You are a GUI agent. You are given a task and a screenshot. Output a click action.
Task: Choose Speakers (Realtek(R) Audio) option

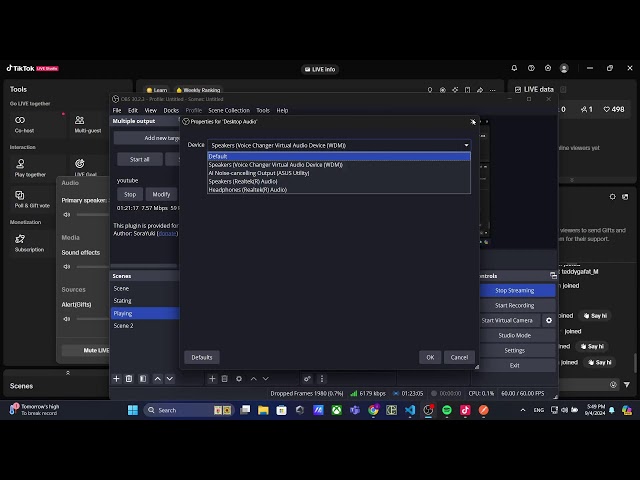(339, 181)
